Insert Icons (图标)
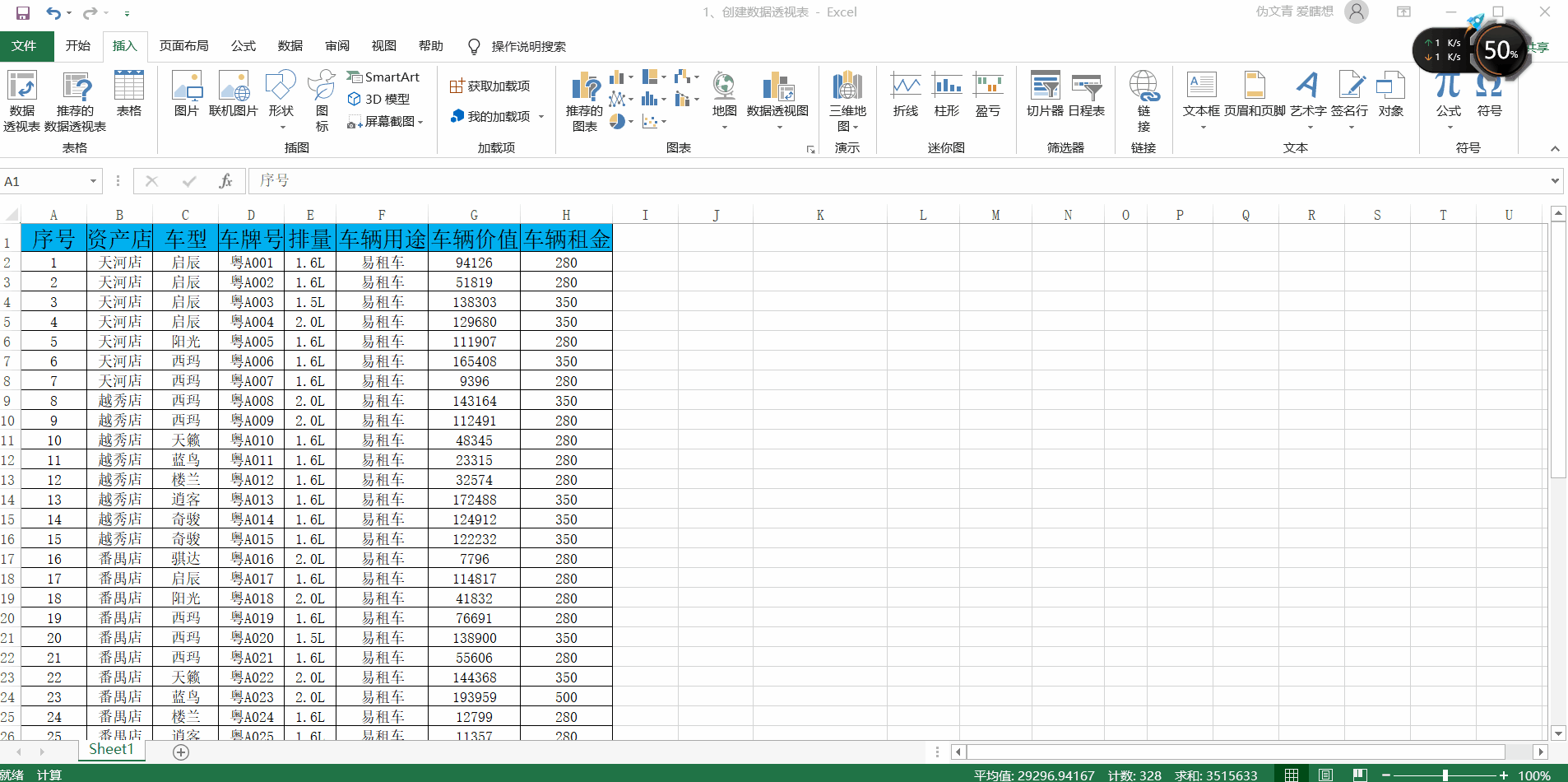The width and height of the screenshot is (1568, 782). tap(322, 102)
